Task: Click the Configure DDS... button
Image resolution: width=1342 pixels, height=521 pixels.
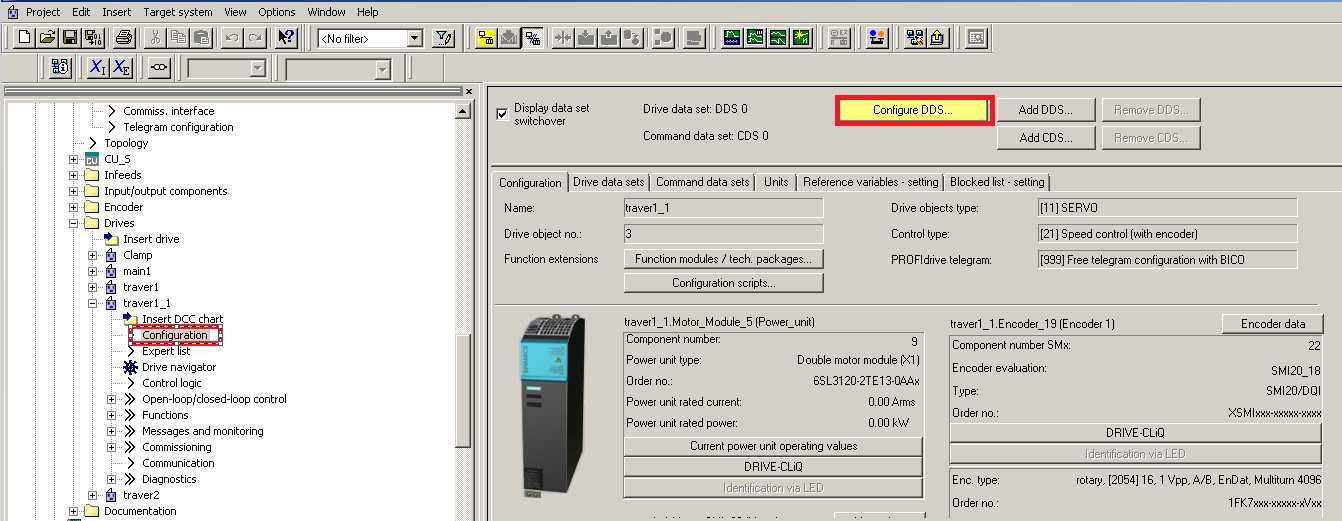Action: 913,110
